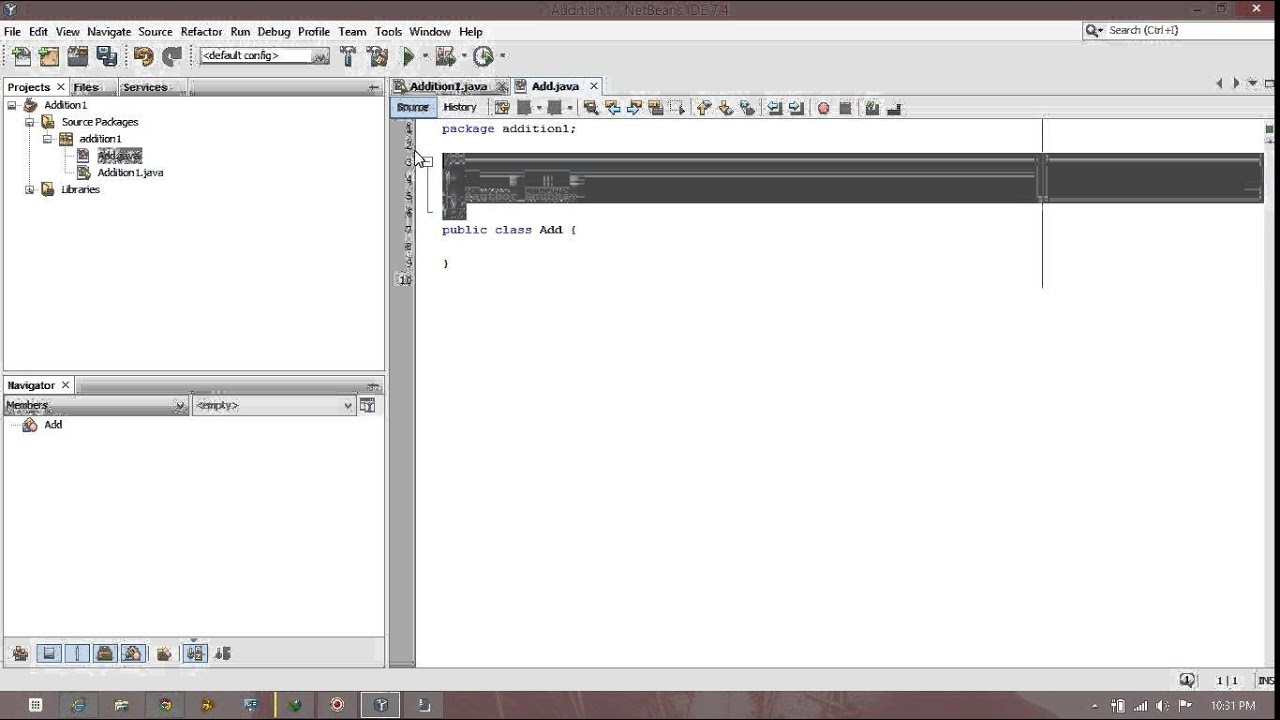The image size is (1280, 720).
Task: Select Addition1.java in Projects tree
Action: coord(130,173)
